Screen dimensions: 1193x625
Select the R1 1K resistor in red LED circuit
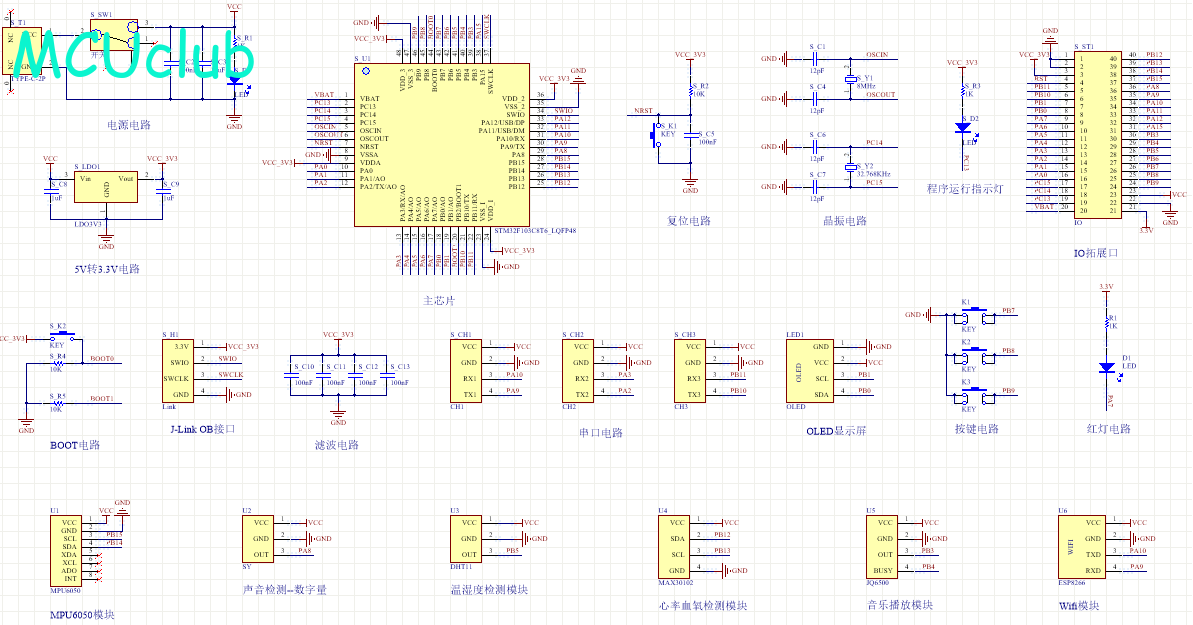pos(1107,322)
